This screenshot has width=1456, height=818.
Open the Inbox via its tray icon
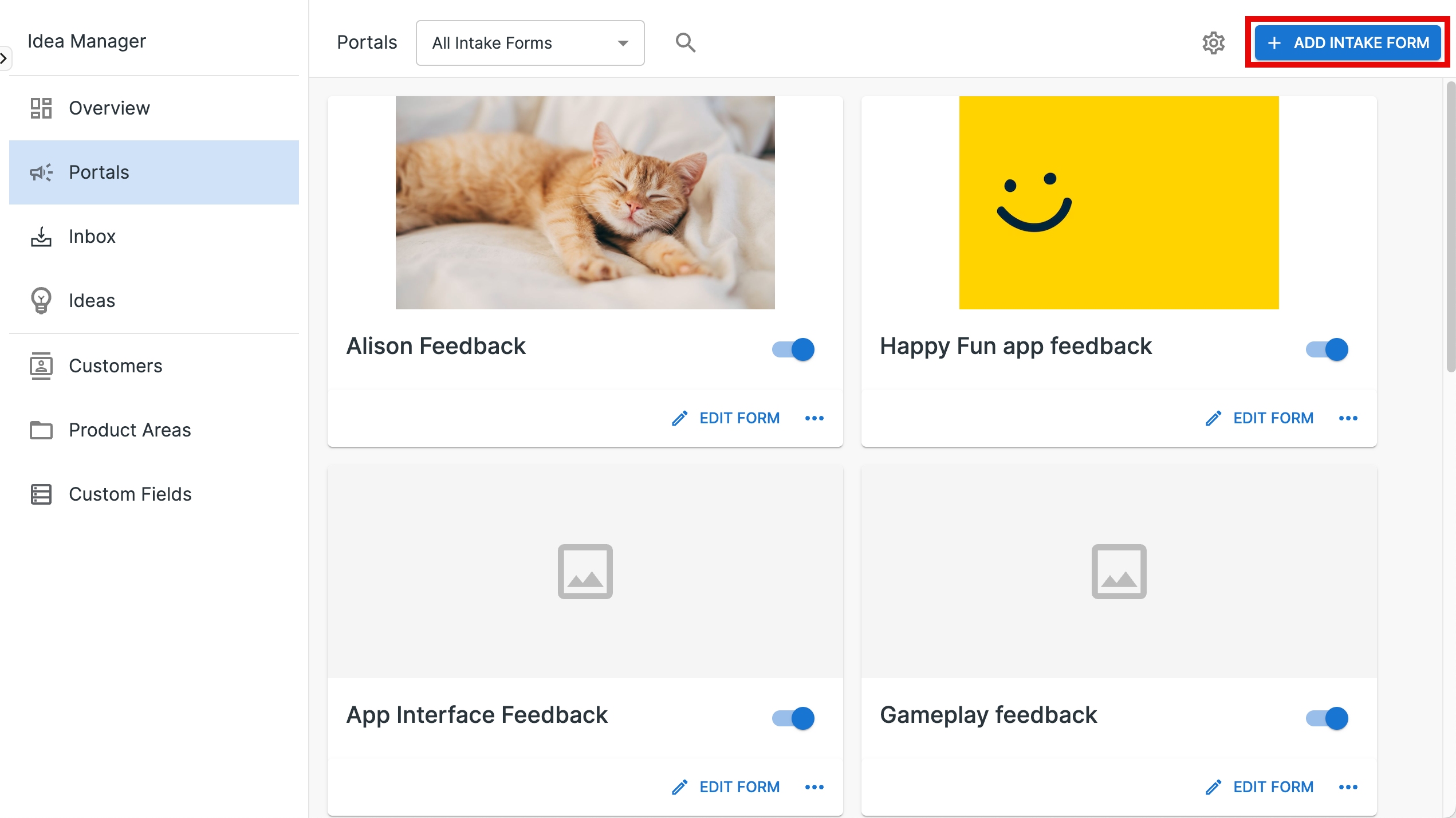point(40,236)
